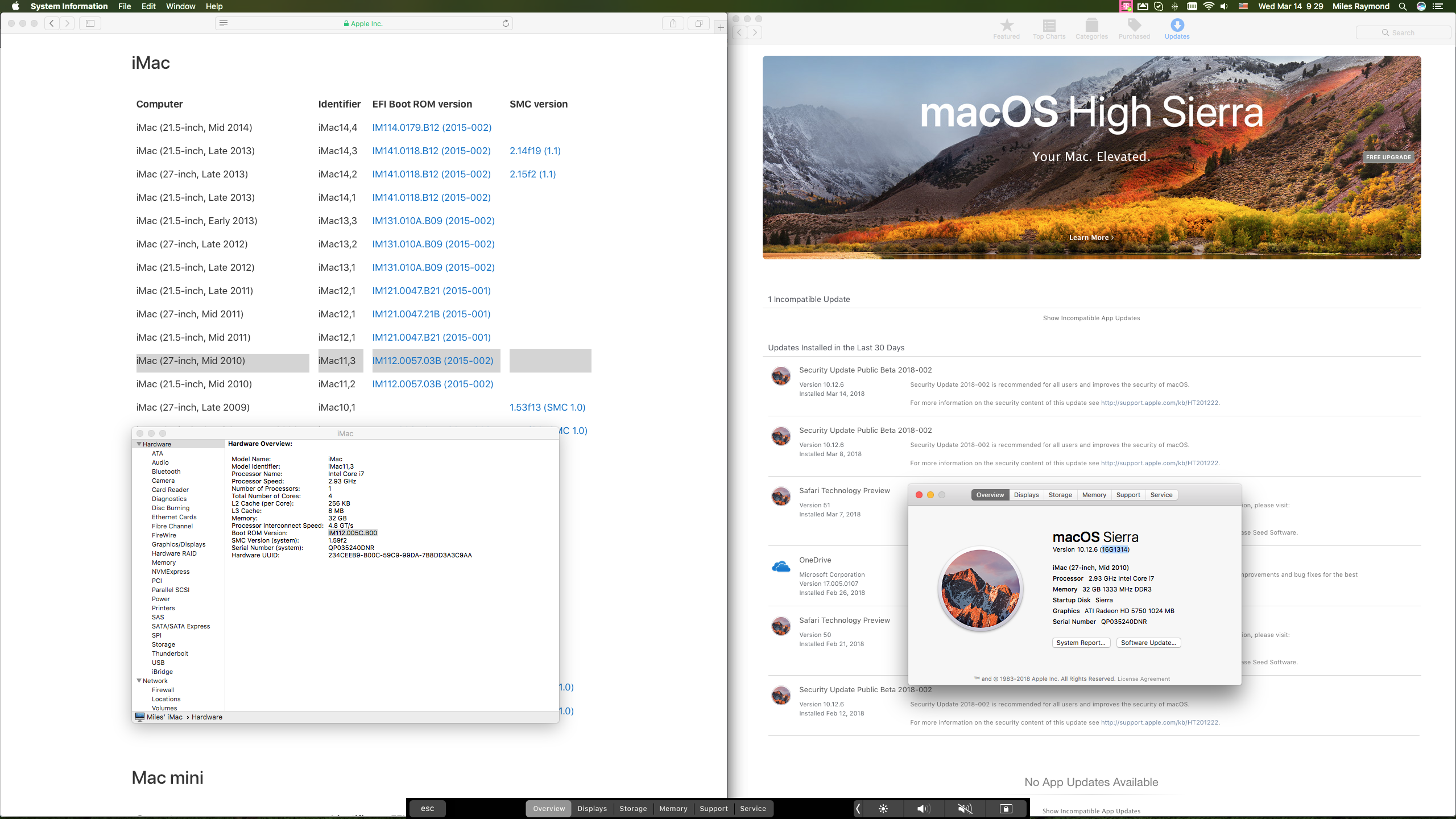
Task: Open the Help menu
Action: coord(214,6)
